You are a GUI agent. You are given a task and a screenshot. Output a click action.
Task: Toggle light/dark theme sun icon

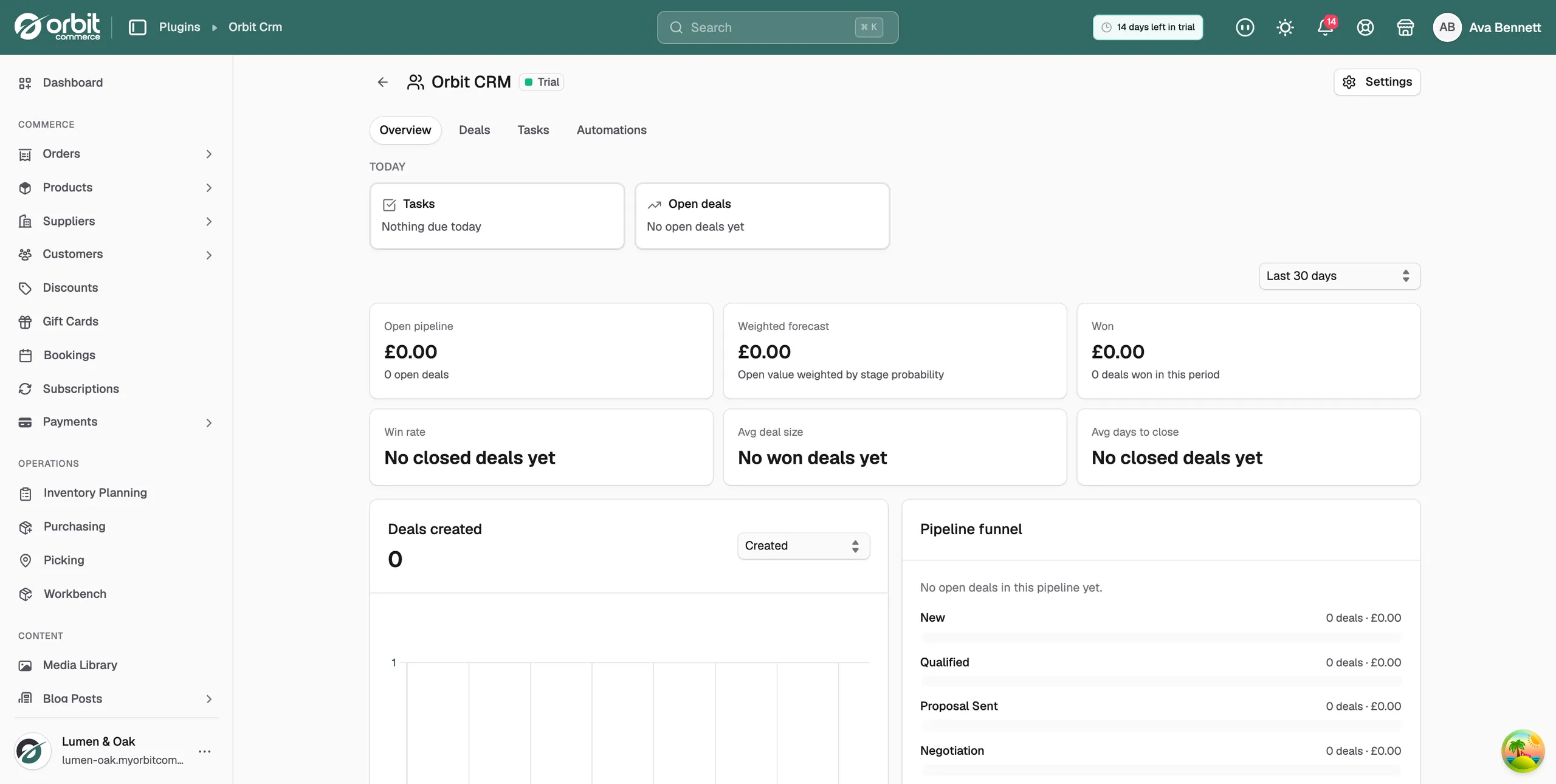[x=1285, y=27]
